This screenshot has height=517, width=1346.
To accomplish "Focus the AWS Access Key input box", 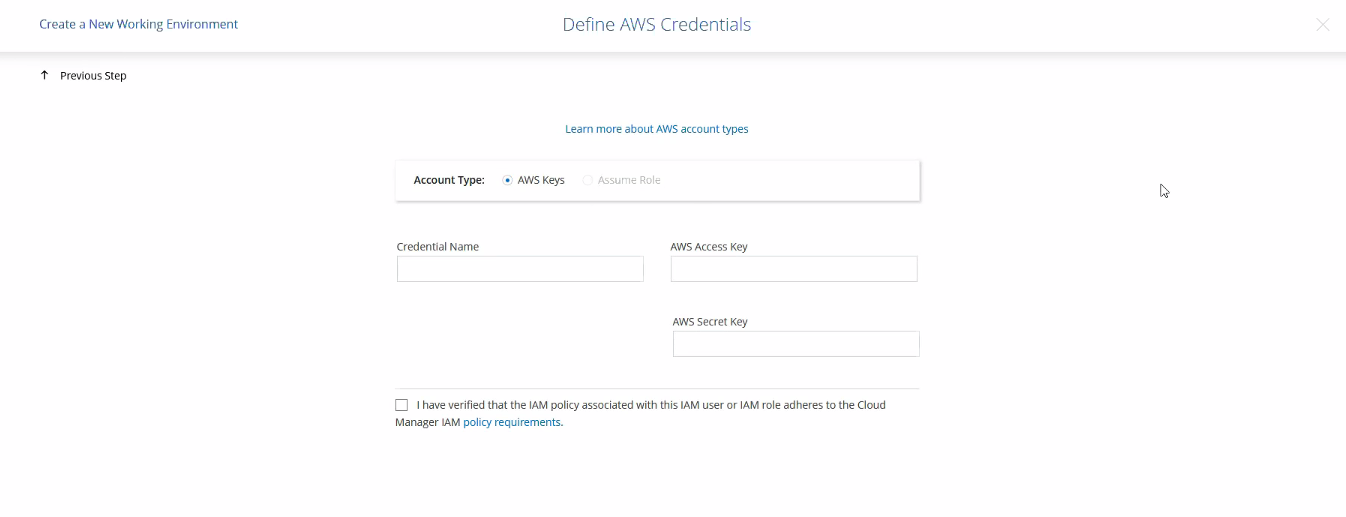I will pos(794,269).
